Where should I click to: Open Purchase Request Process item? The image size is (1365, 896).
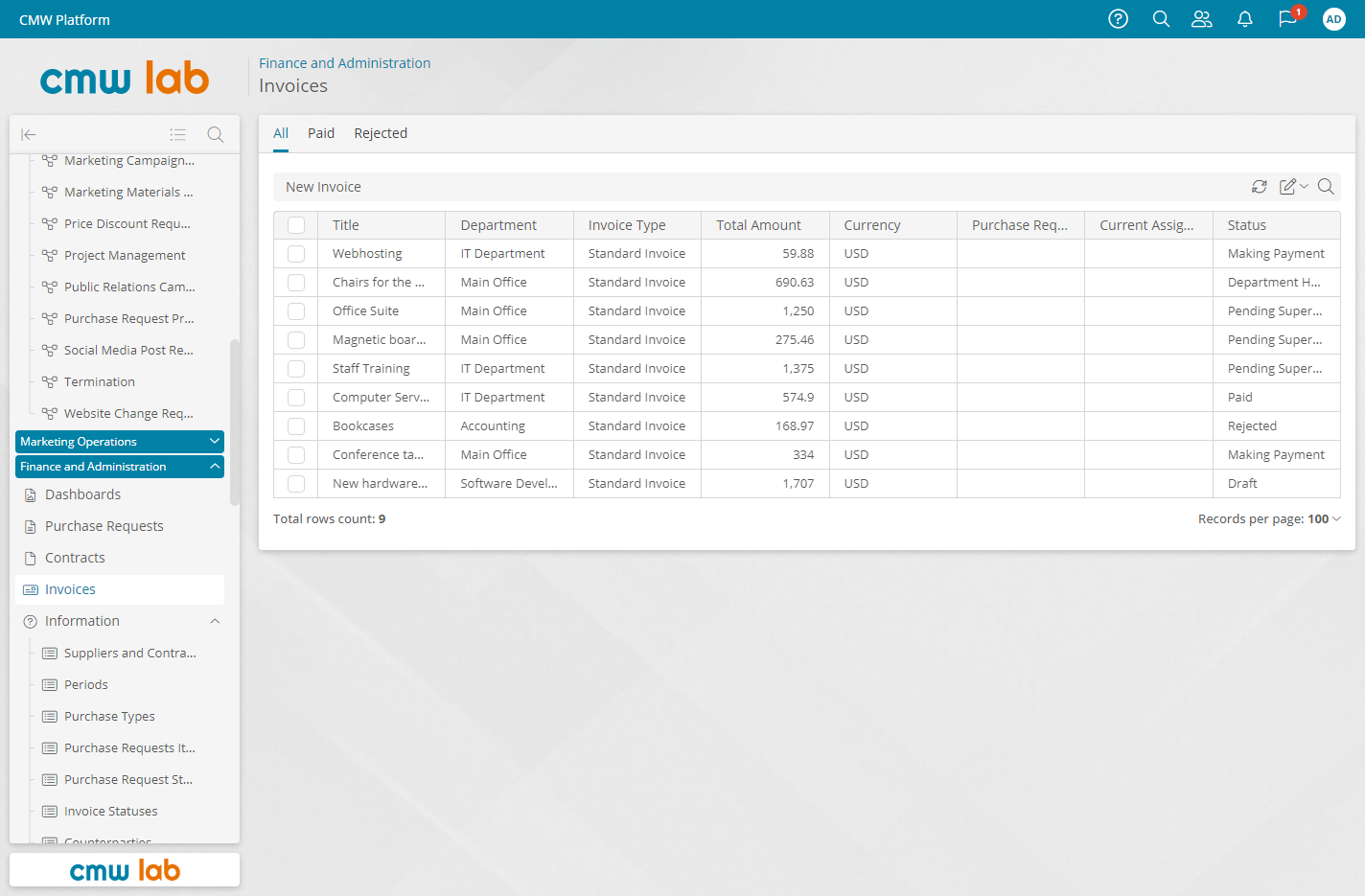point(129,319)
